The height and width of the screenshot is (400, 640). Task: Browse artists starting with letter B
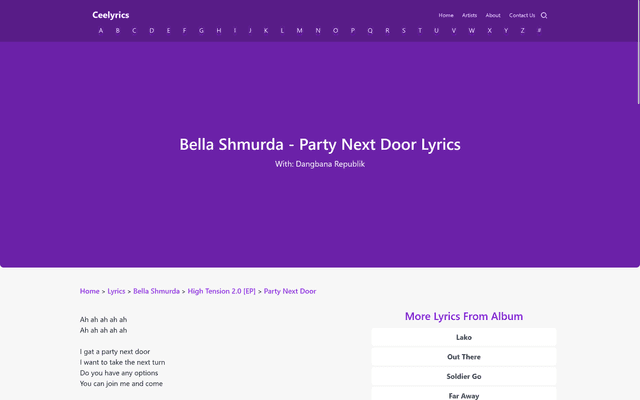click(x=118, y=31)
